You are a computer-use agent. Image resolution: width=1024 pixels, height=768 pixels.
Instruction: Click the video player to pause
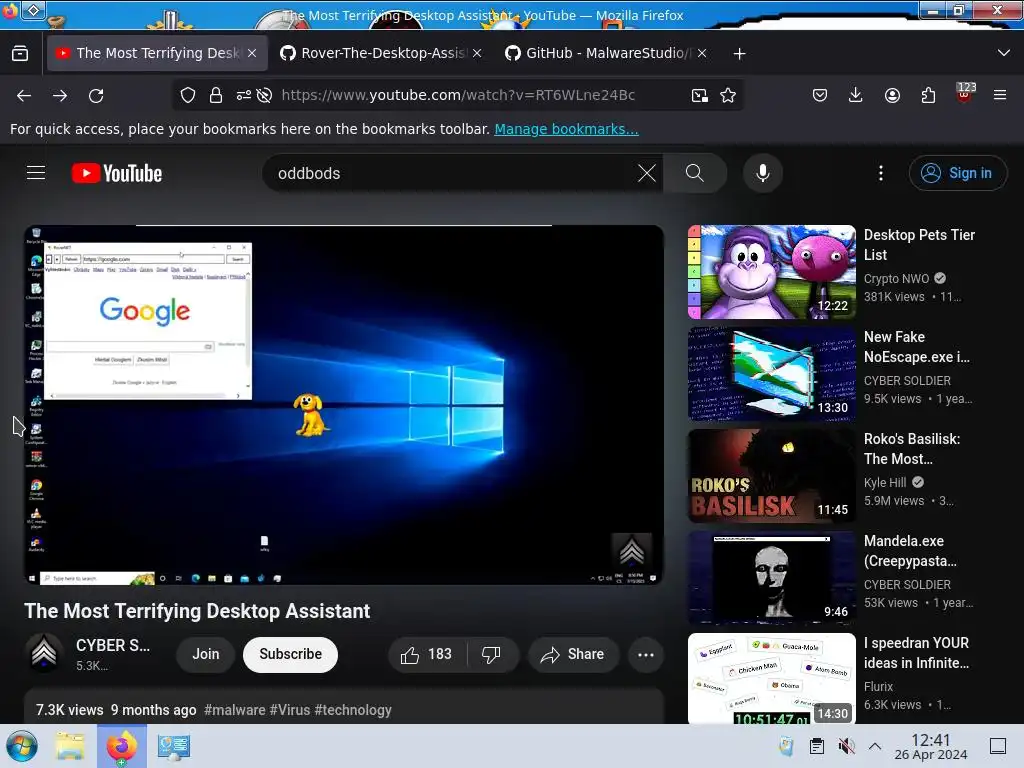[x=344, y=405]
